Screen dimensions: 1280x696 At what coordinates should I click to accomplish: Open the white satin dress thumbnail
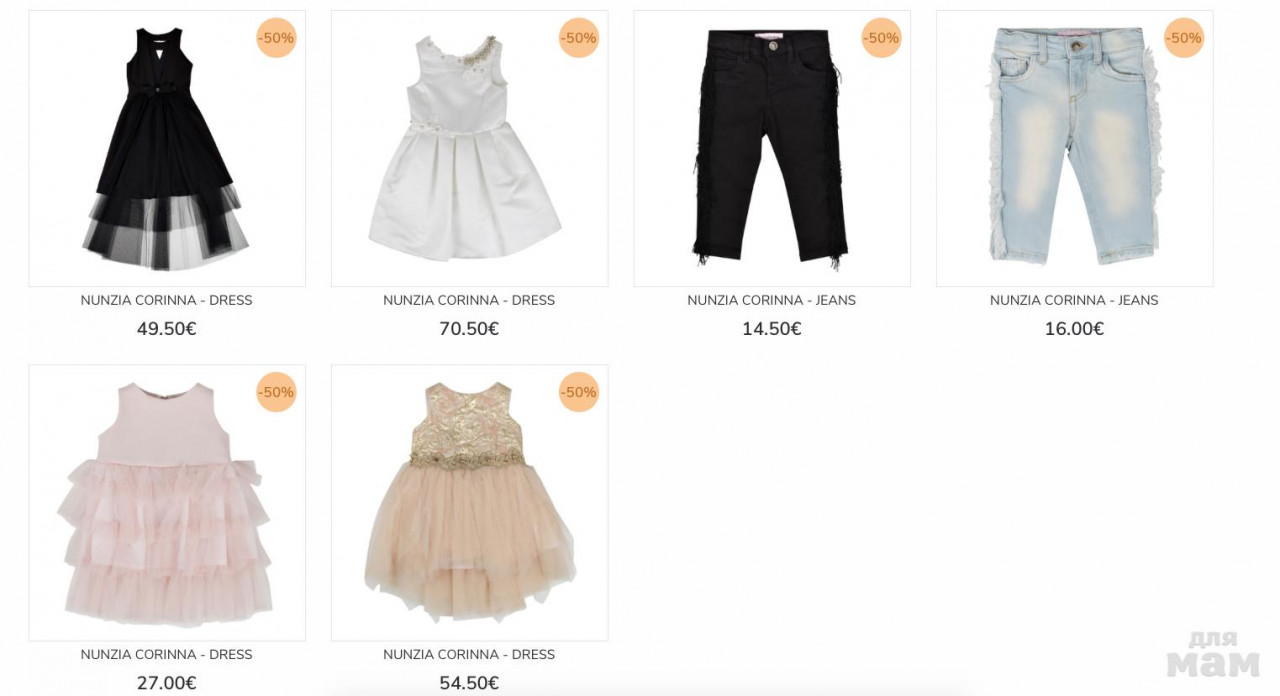pyautogui.click(x=469, y=148)
